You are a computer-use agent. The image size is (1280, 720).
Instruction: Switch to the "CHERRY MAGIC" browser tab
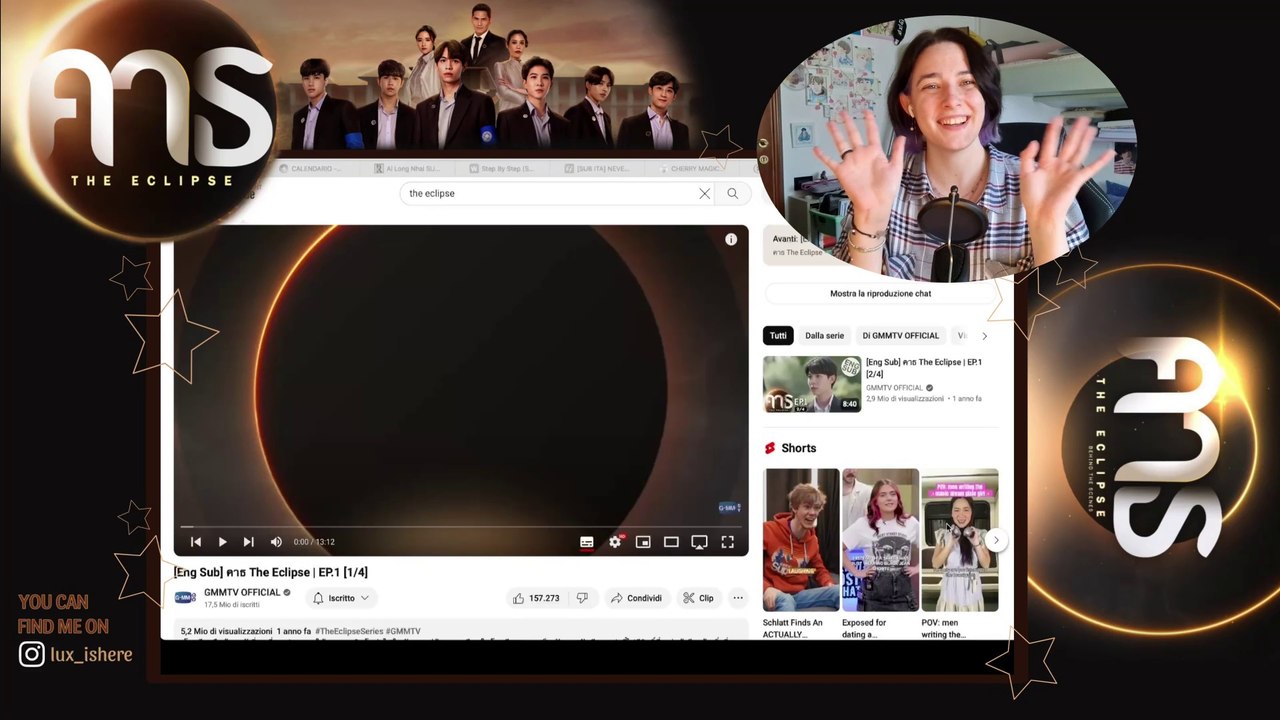pyautogui.click(x=694, y=169)
